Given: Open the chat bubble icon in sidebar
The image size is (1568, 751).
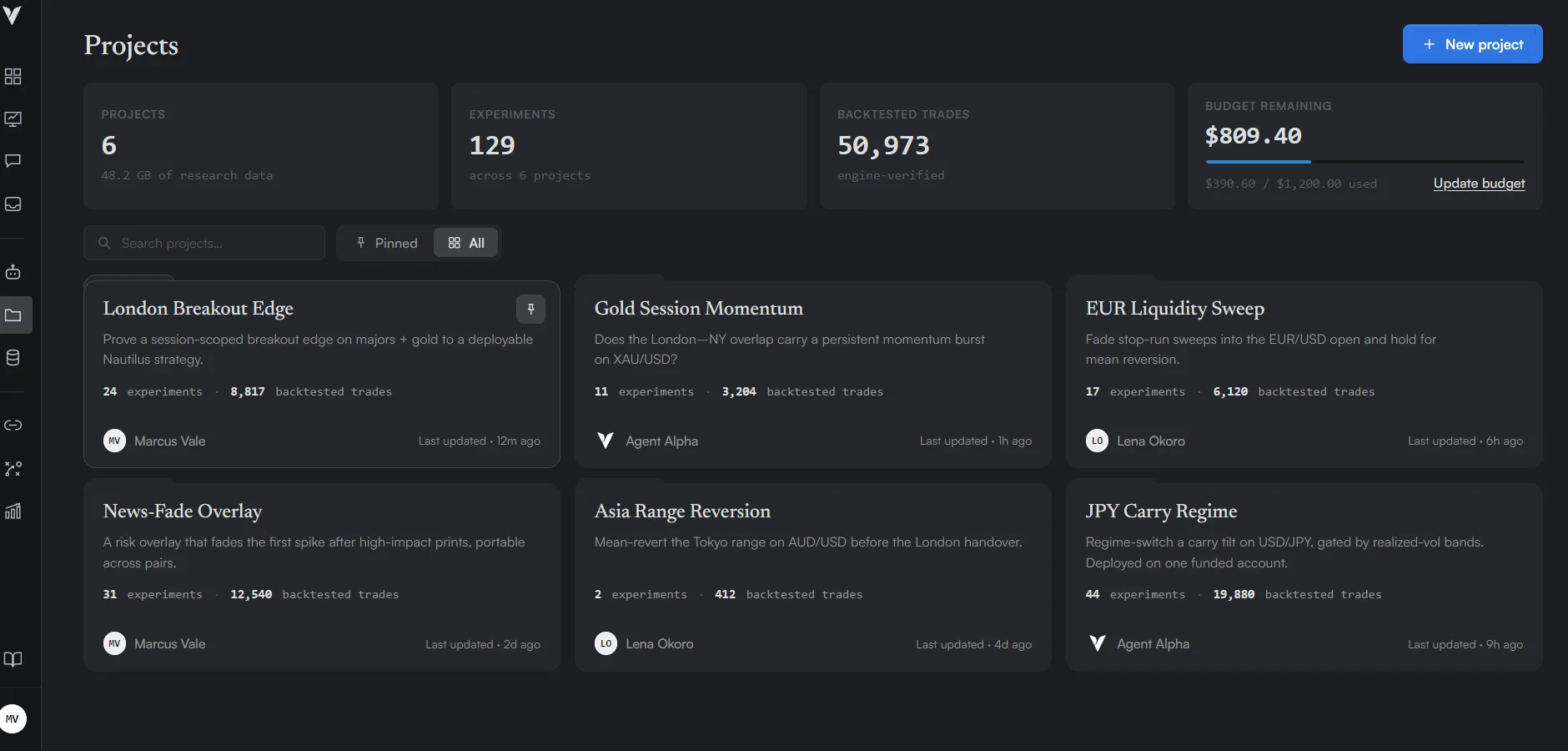Looking at the screenshot, I should coord(13,161).
